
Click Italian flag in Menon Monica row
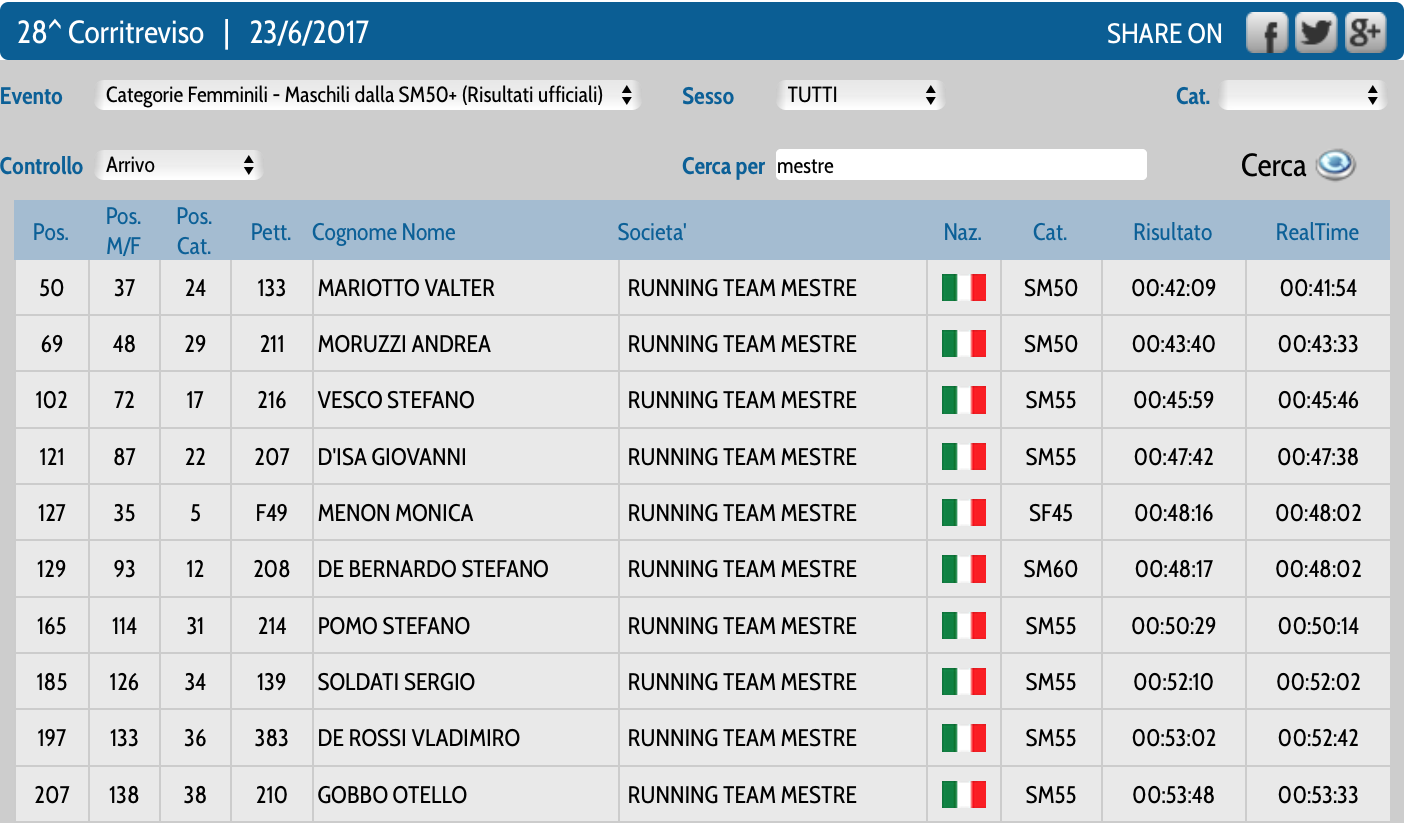point(963,513)
